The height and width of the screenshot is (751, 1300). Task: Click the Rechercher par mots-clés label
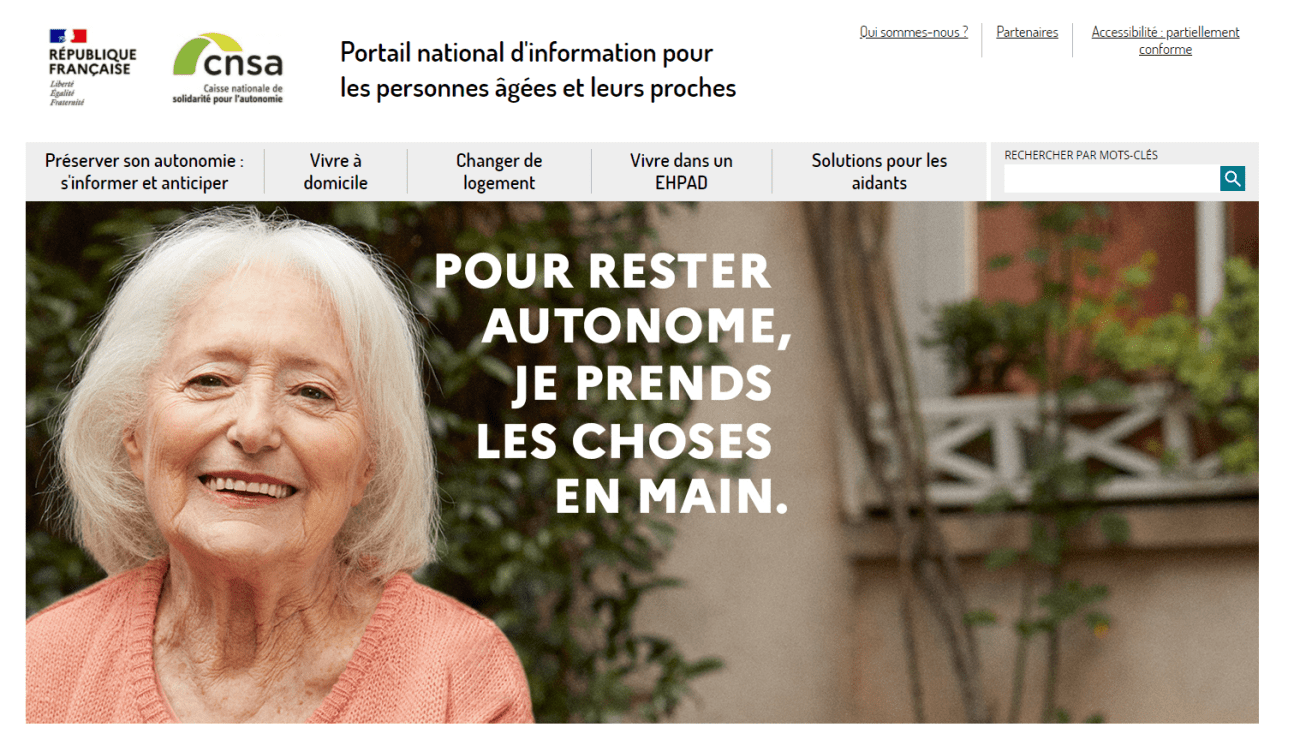pos(1081,155)
